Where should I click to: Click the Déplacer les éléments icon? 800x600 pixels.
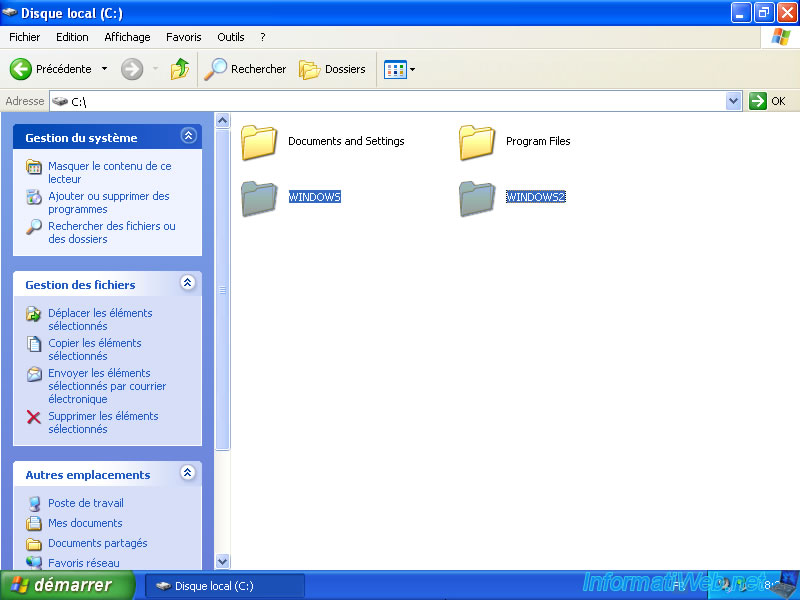tap(34, 314)
